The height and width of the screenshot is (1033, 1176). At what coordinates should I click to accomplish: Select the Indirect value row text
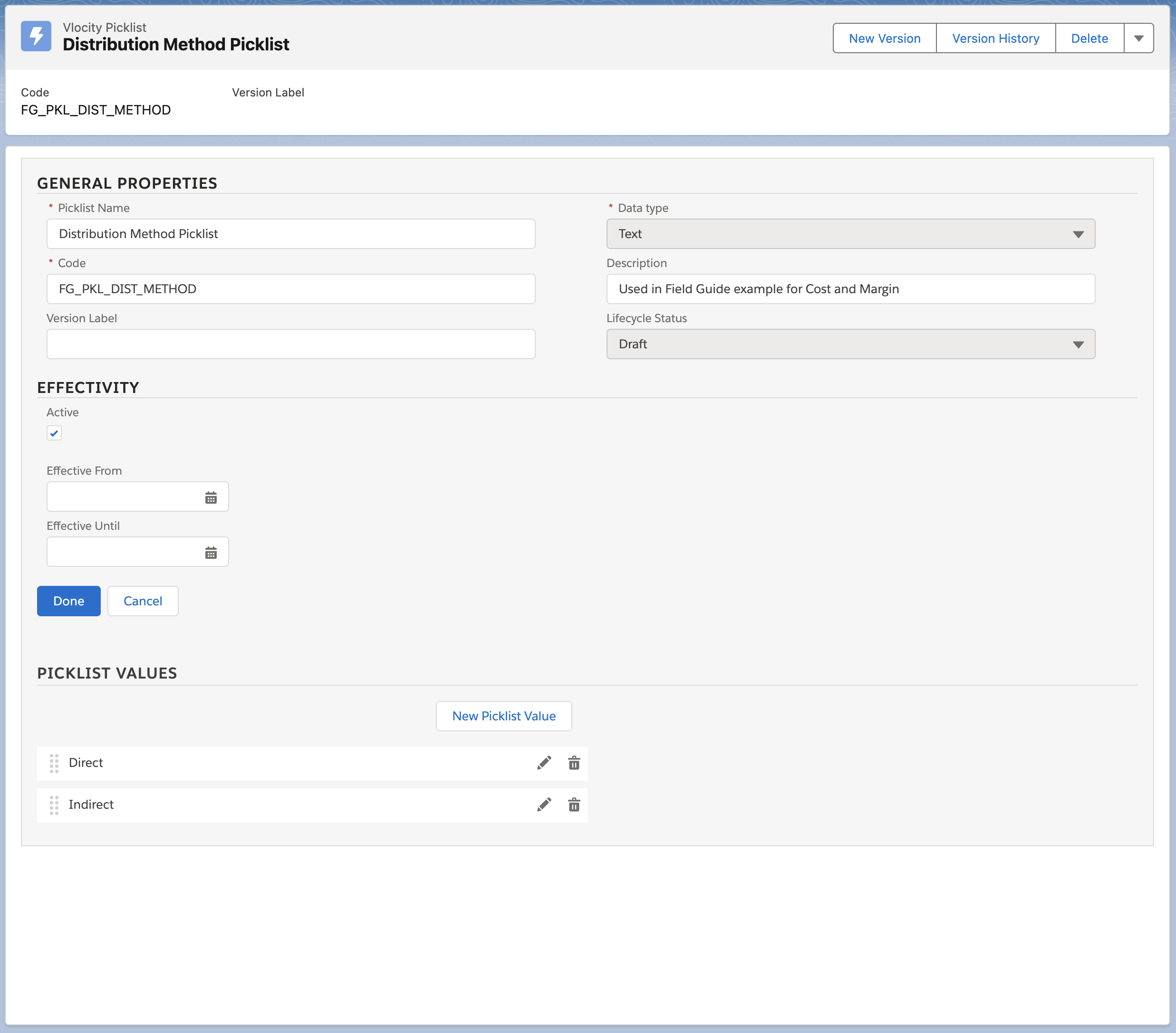click(91, 804)
